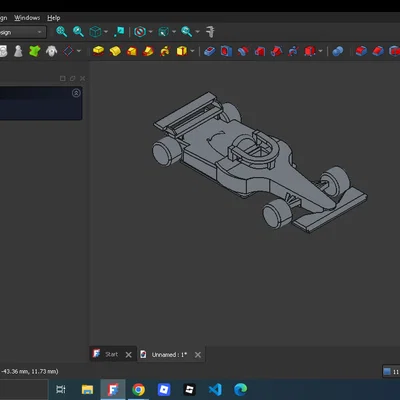Open the Help menu
The image size is (400, 400).
[53, 18]
